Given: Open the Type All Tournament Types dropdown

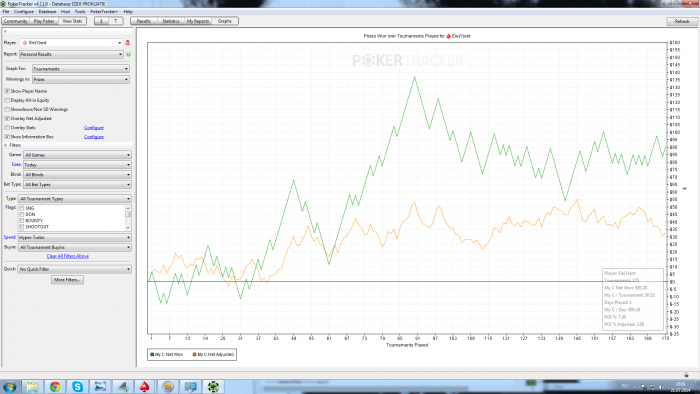Looking at the screenshot, I should pos(75,199).
